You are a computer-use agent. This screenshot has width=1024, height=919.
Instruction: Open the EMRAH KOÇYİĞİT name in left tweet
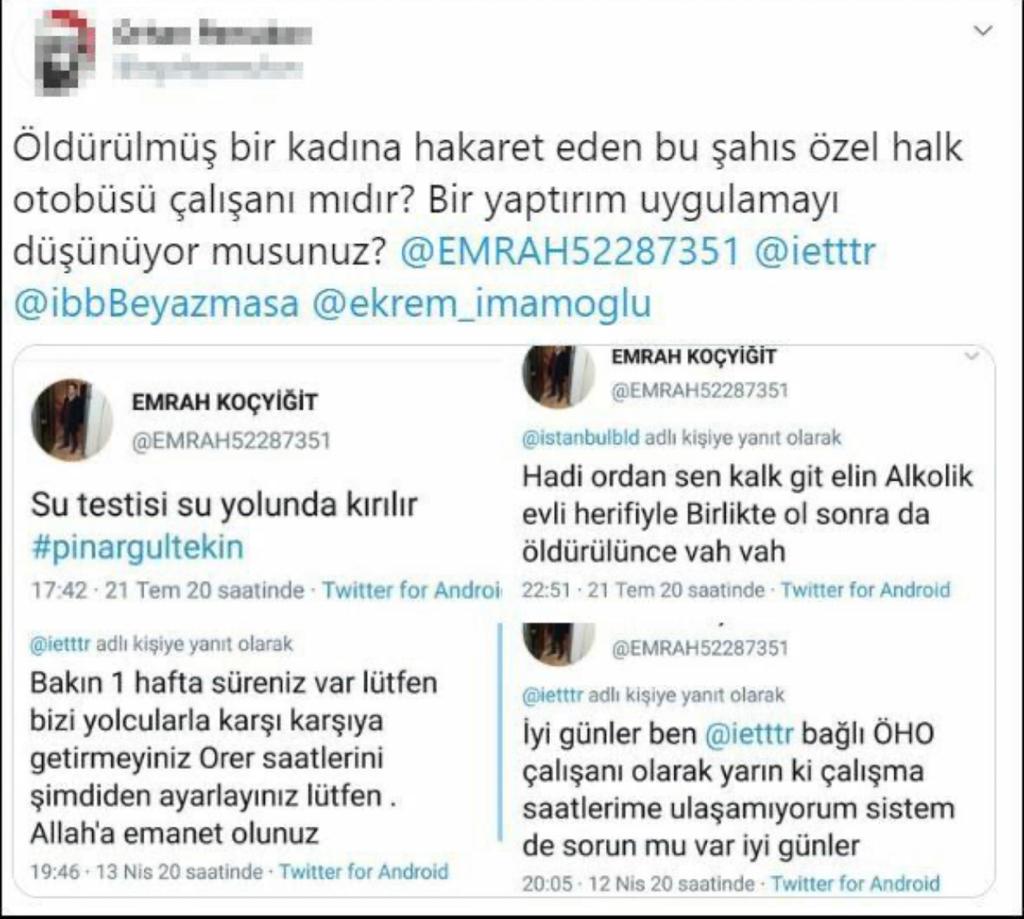pos(225,402)
